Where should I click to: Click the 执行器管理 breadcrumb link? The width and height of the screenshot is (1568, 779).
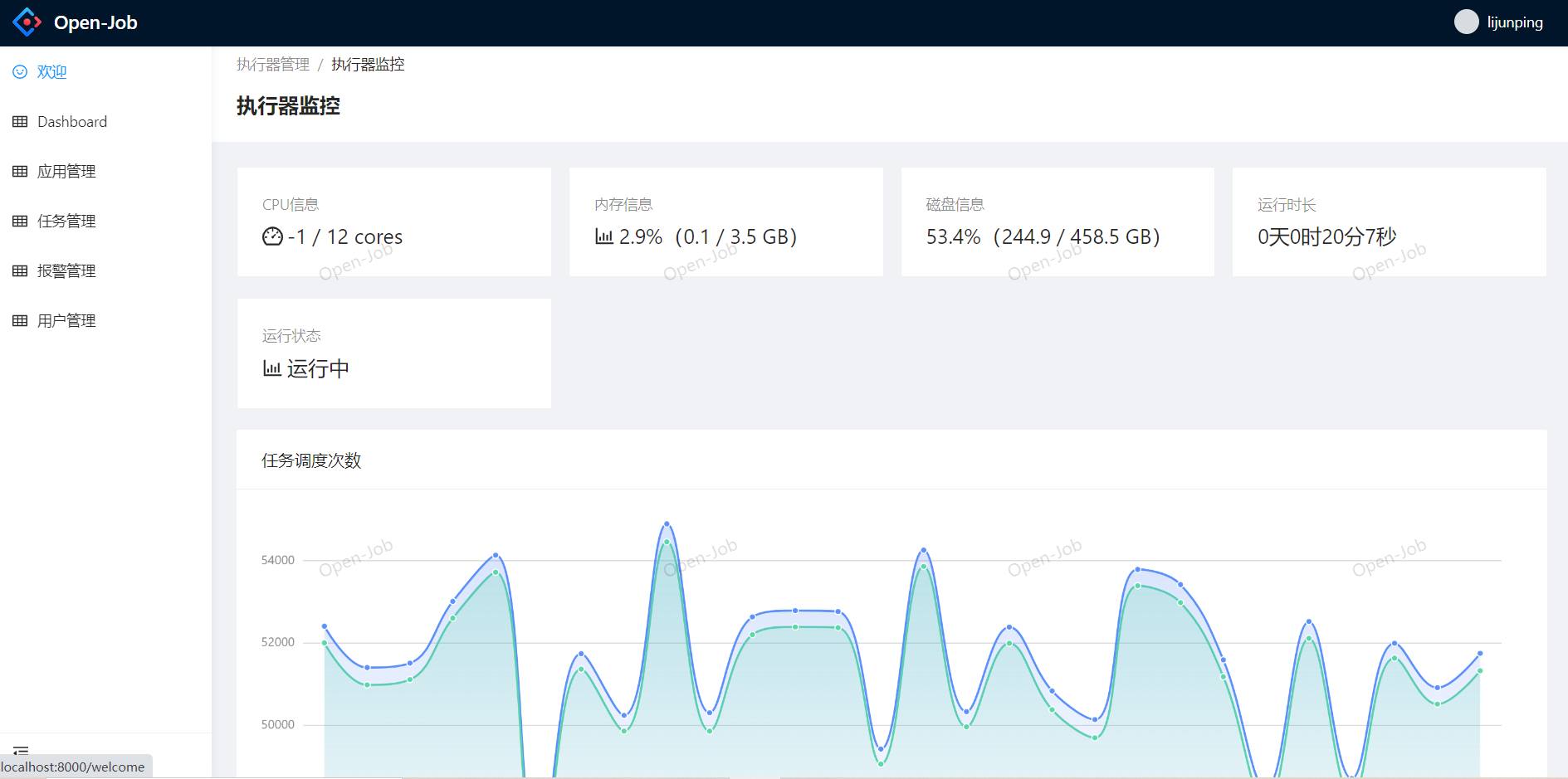click(273, 65)
